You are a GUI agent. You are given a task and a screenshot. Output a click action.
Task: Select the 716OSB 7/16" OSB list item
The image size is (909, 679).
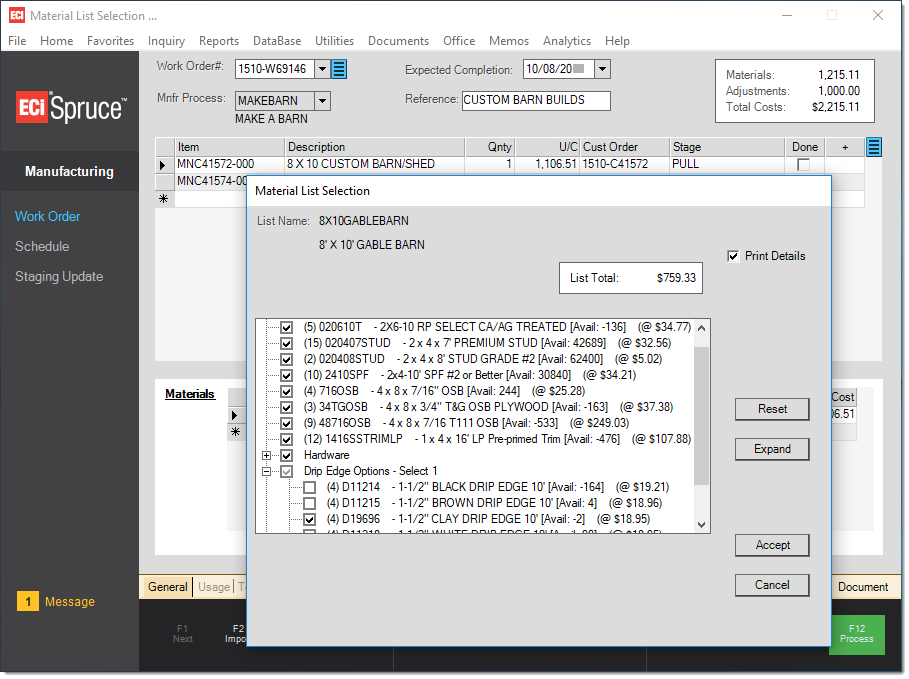pos(444,391)
